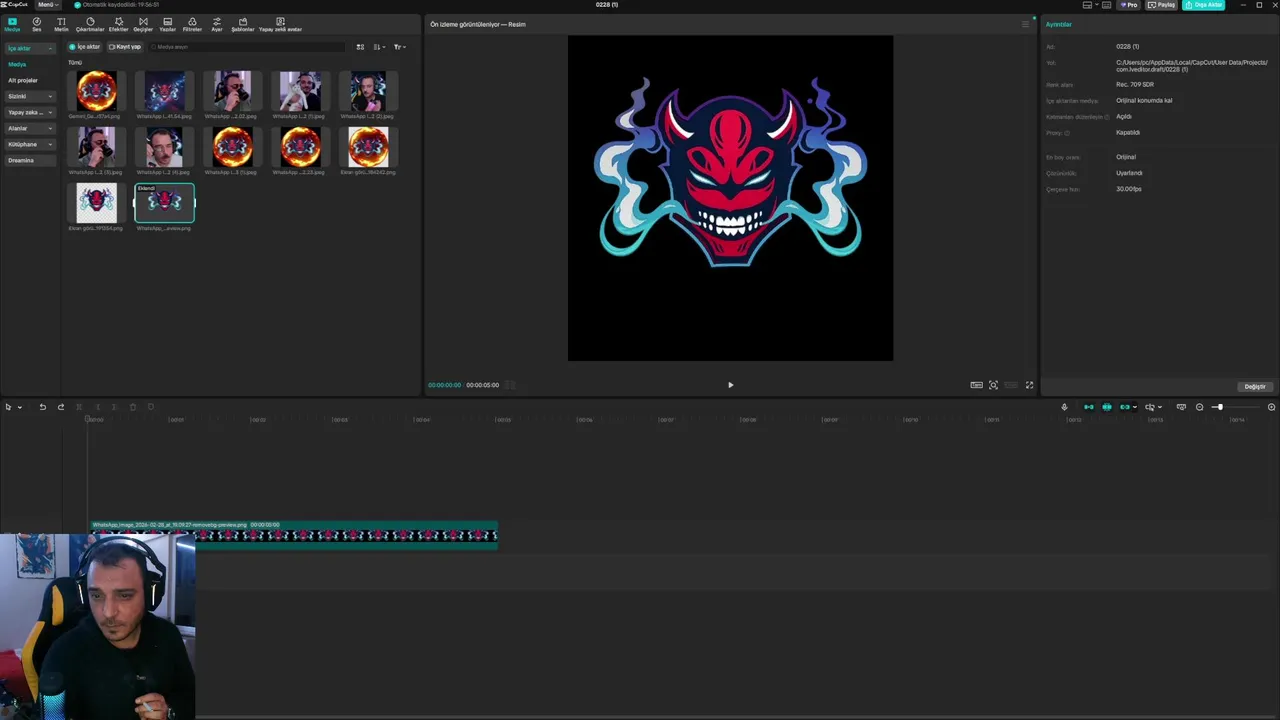
Task: Expand the Yapay zeka sidebar section
Action: [x=29, y=112]
